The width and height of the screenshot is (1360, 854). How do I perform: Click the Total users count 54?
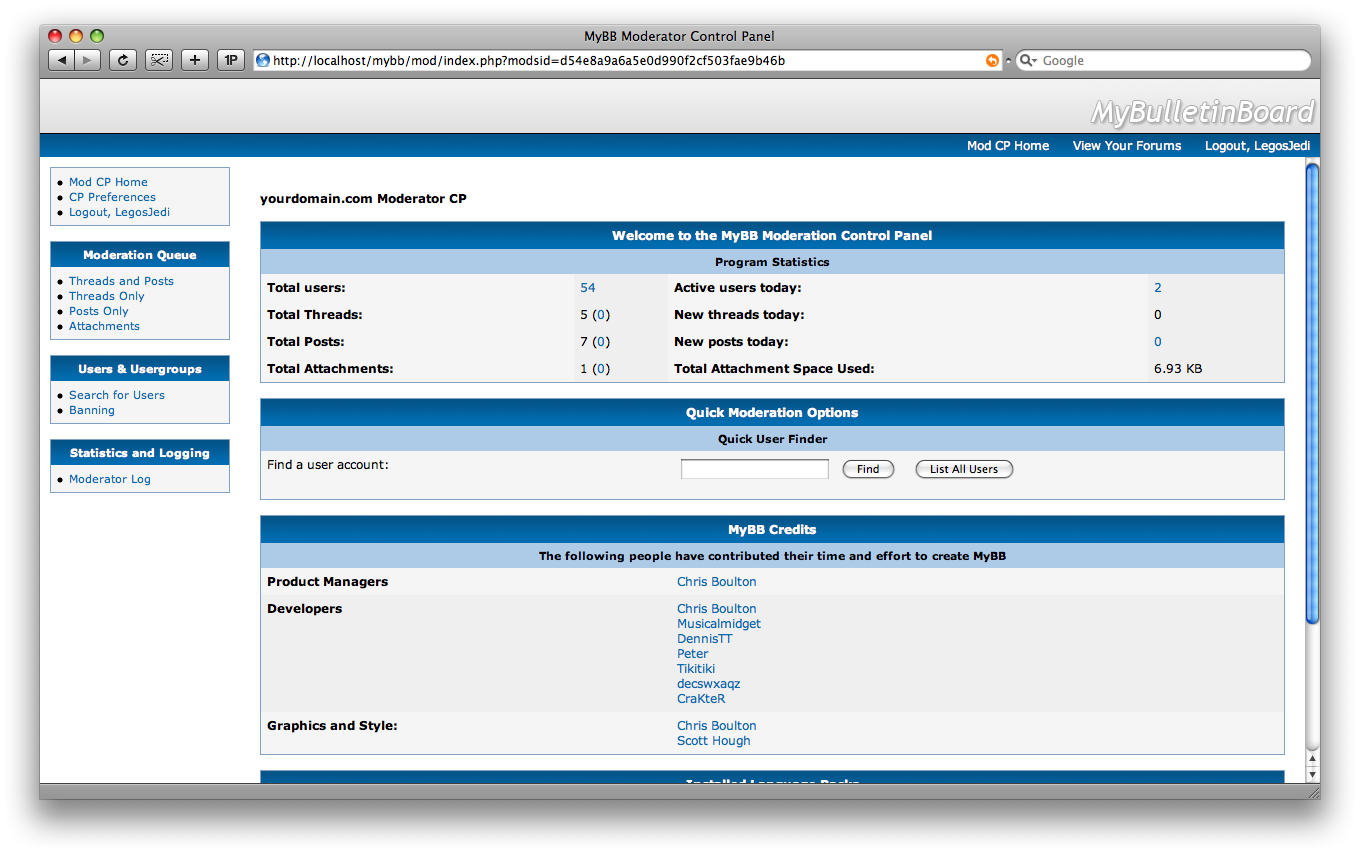click(x=587, y=288)
